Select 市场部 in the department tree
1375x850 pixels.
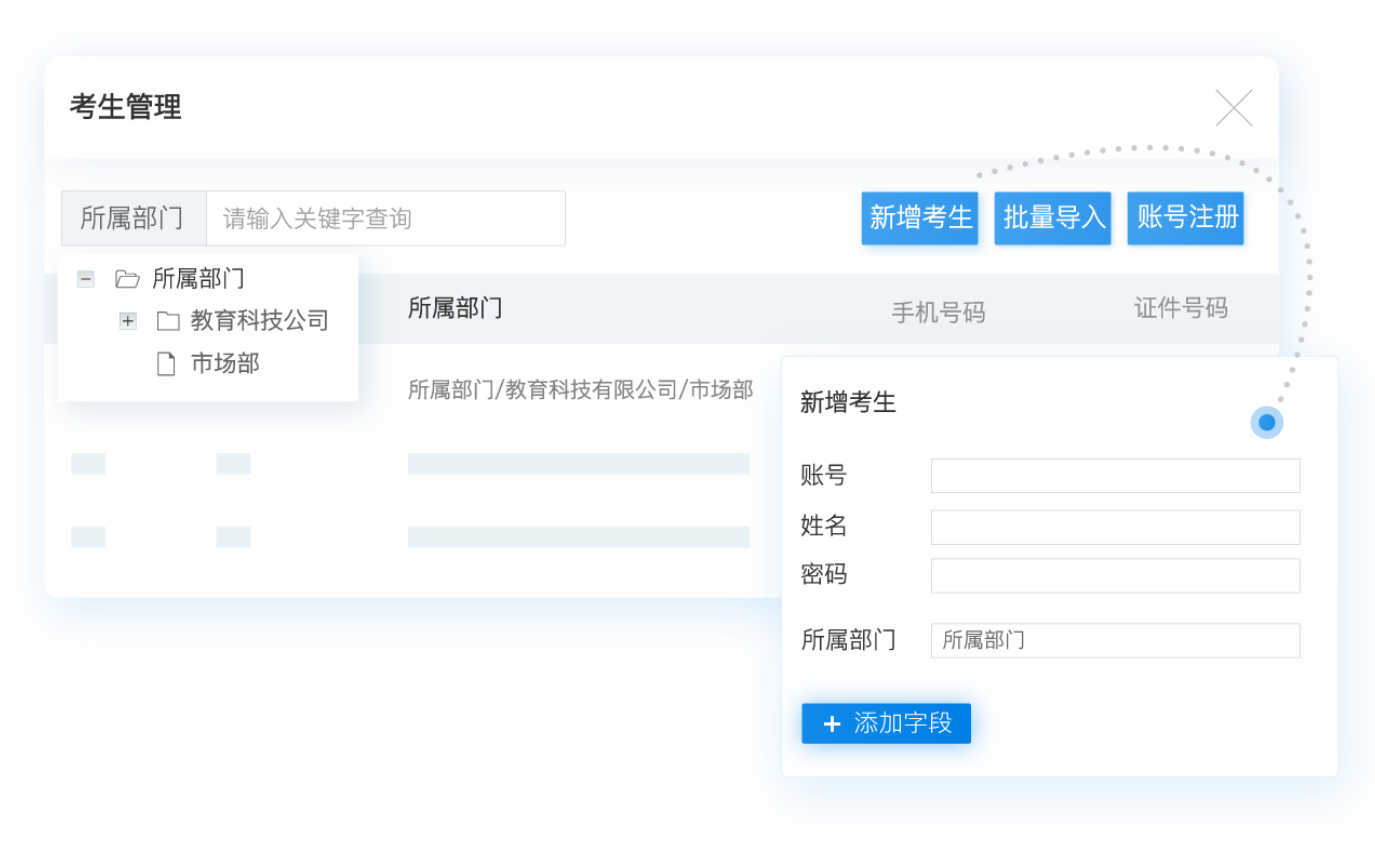tap(225, 364)
